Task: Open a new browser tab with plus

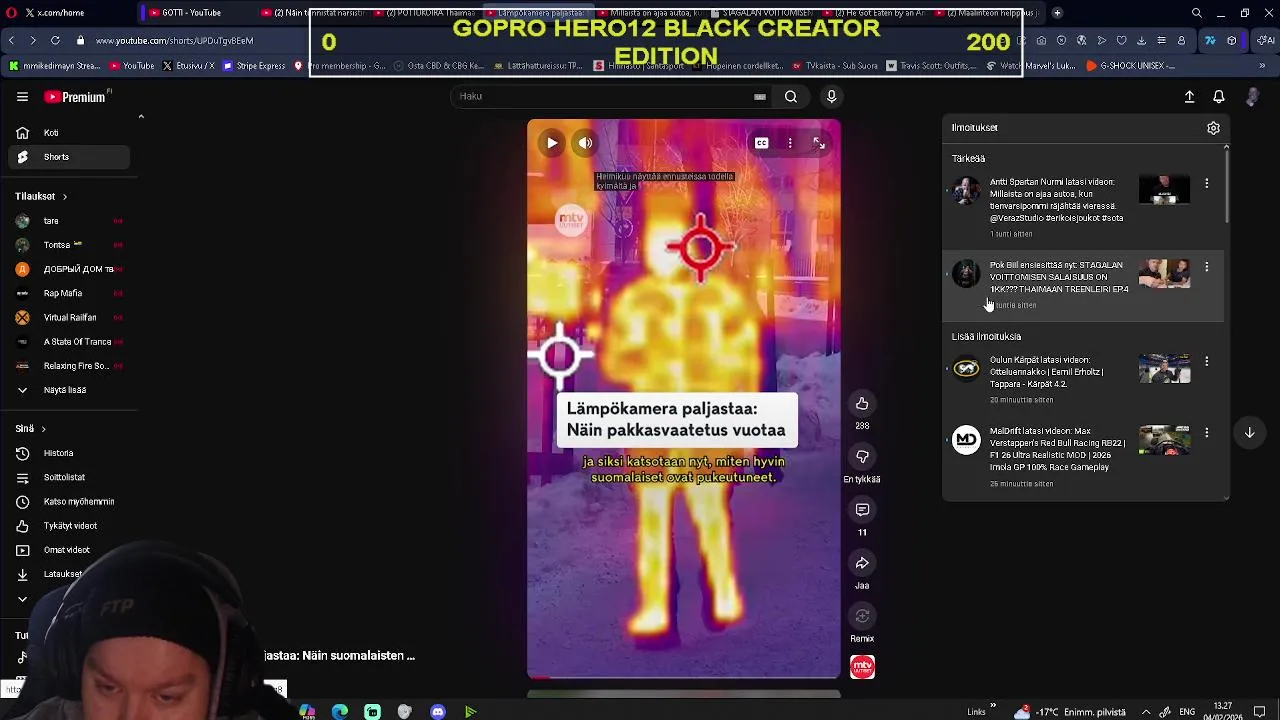Action: coord(1057,13)
